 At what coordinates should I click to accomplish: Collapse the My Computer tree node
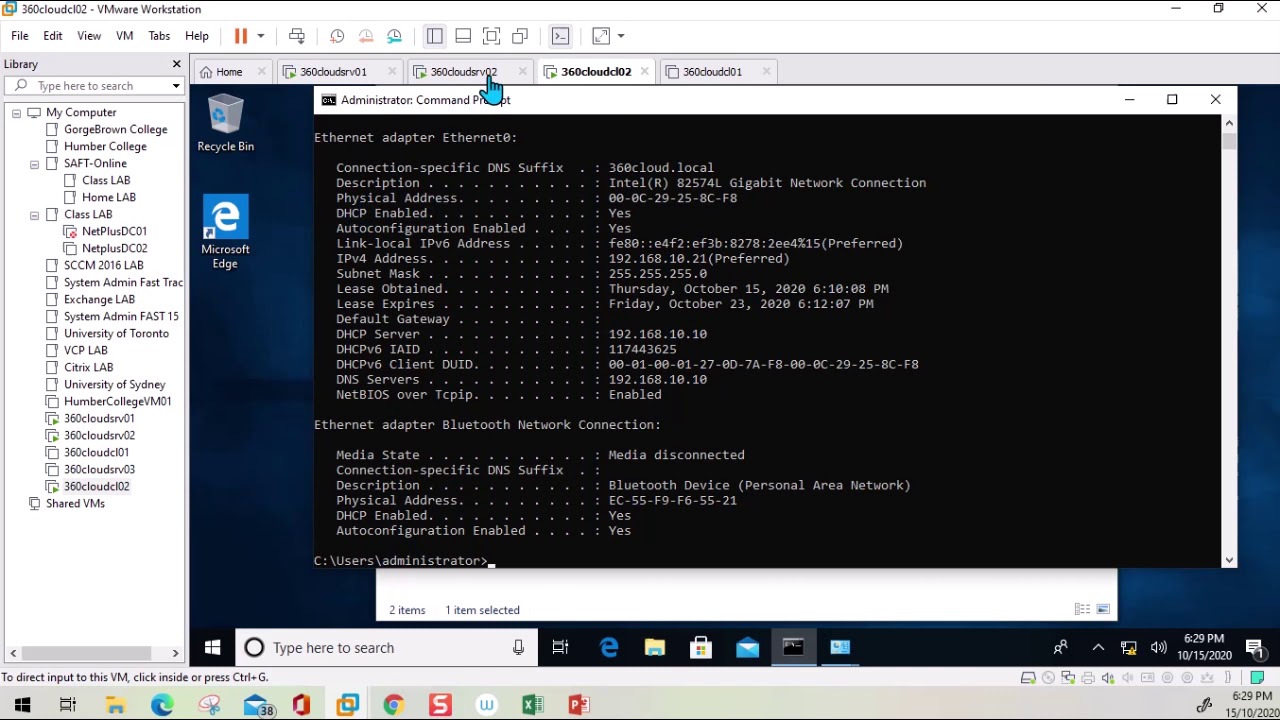tap(16, 113)
